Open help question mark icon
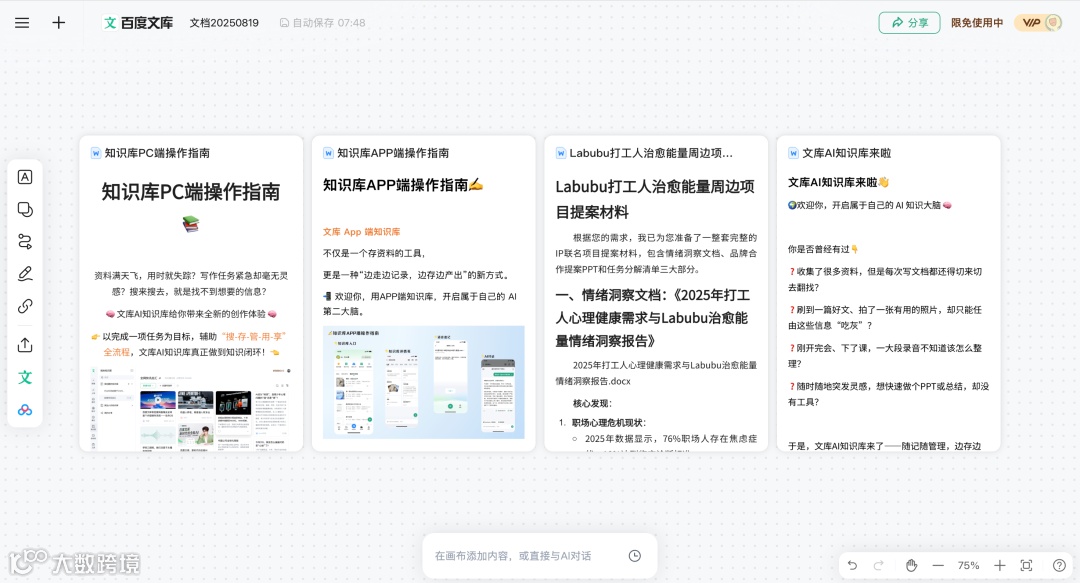 [1059, 565]
